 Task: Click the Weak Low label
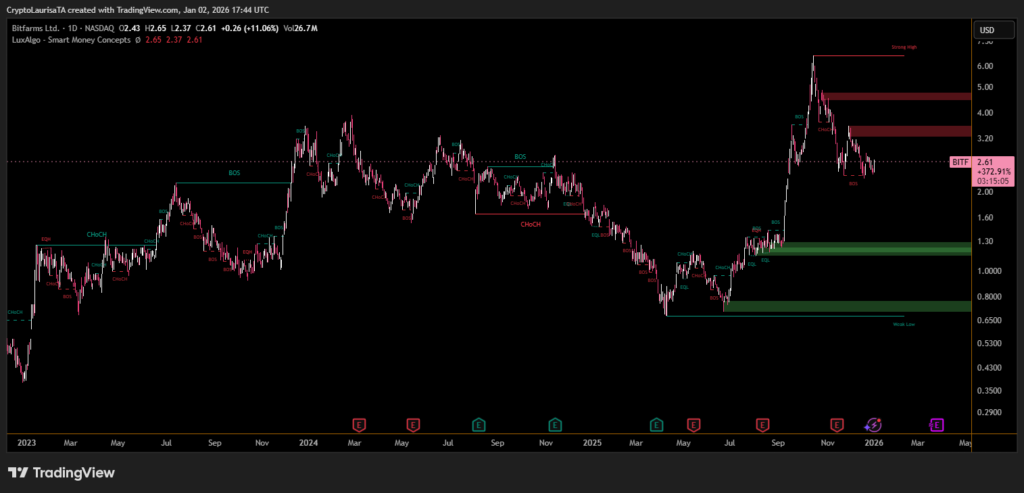(903, 324)
